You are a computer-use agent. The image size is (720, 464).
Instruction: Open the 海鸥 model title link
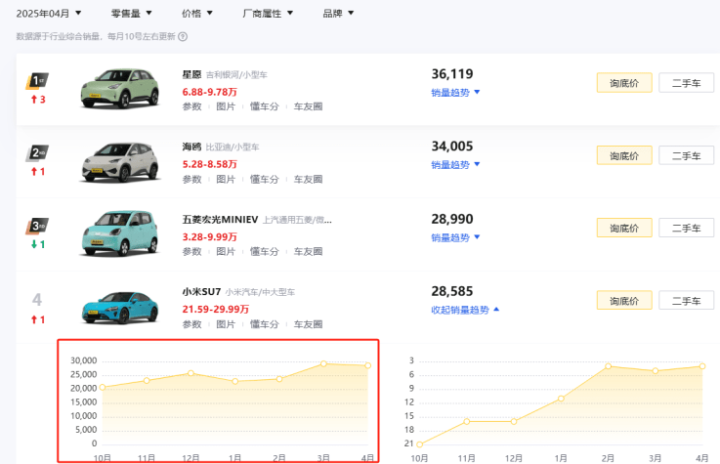pyautogui.click(x=192, y=147)
